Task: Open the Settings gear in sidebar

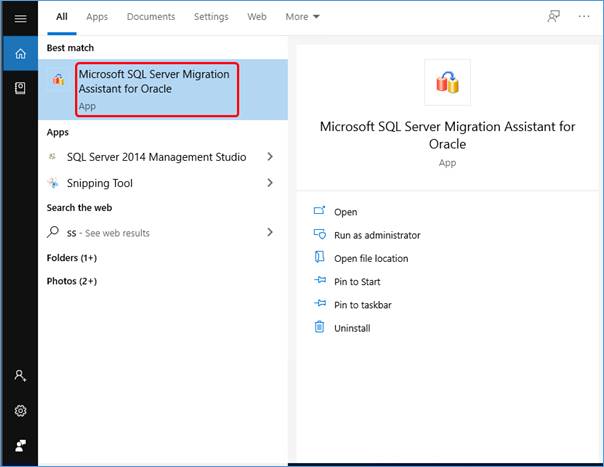Action: (x=20, y=411)
